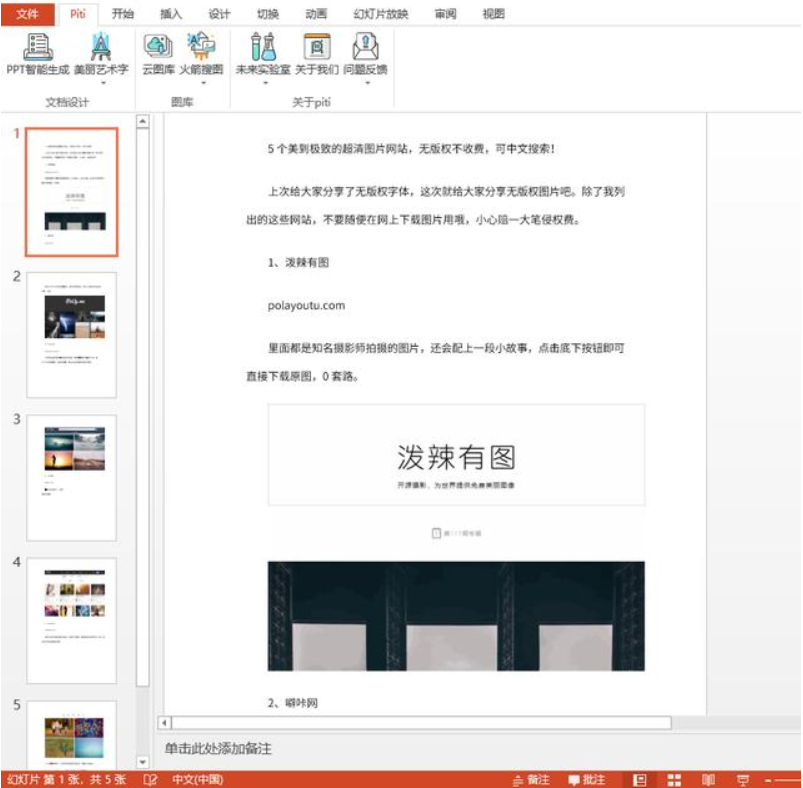Click the dark building photo on slide
Image resolution: width=803 pixels, height=788 pixels.
pos(456,616)
